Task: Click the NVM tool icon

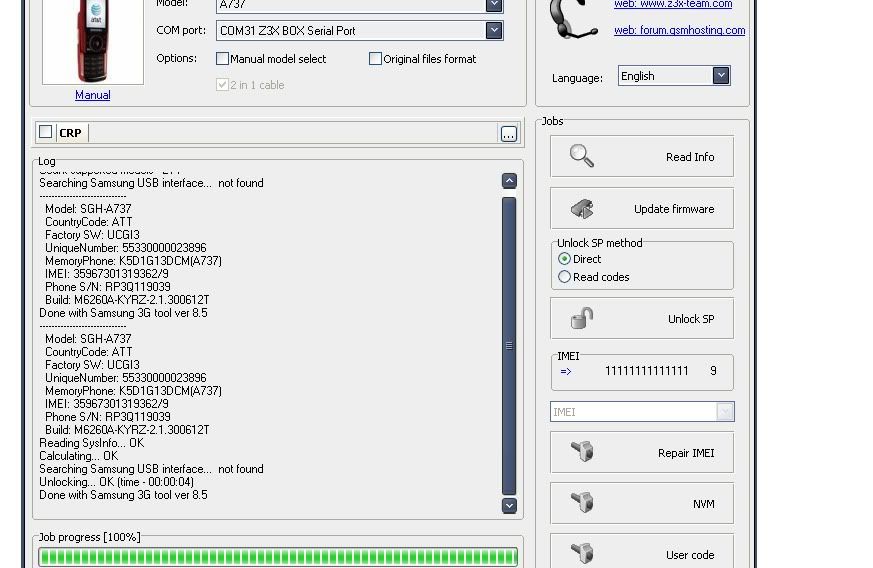Action: click(582, 503)
